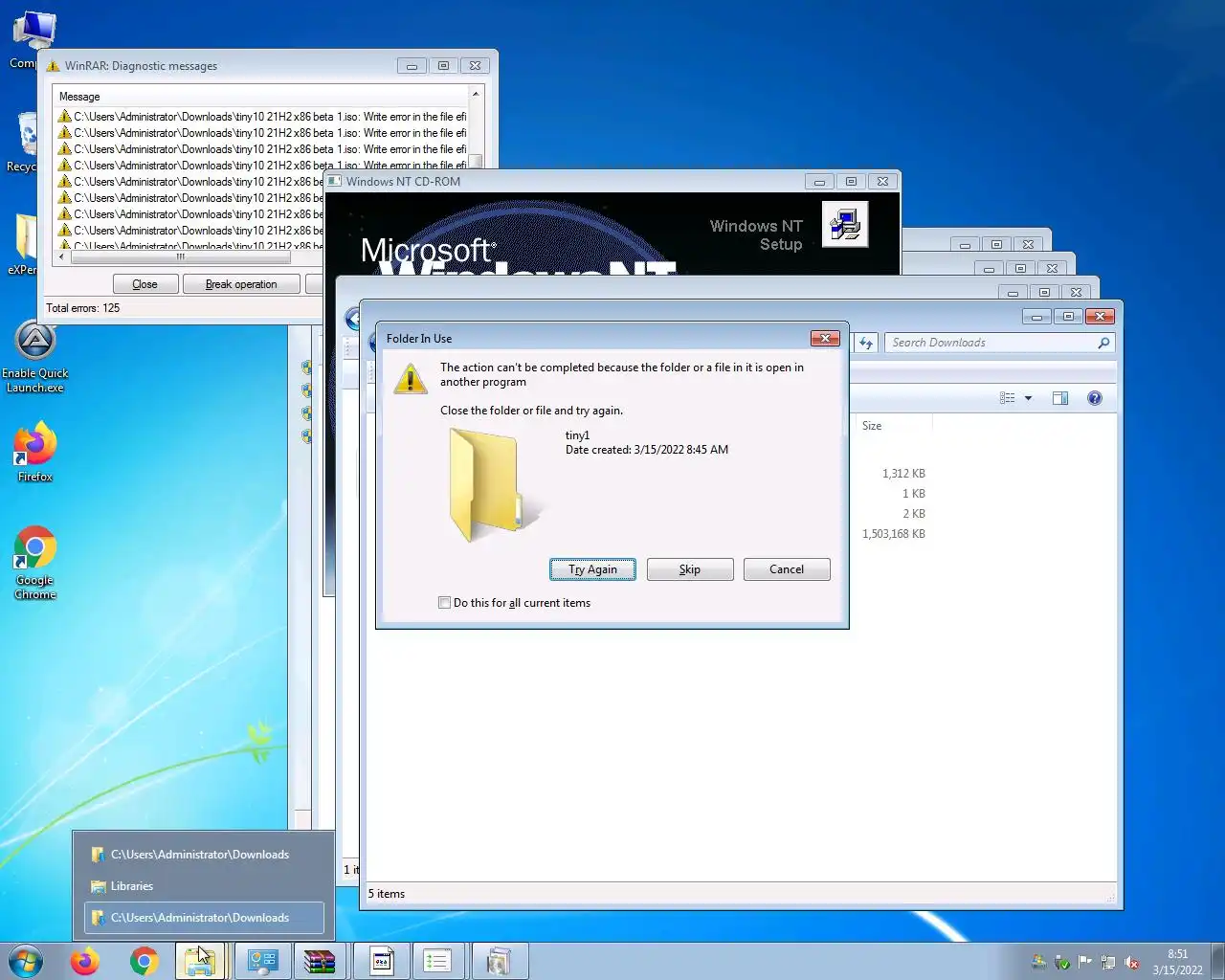Image resolution: width=1225 pixels, height=980 pixels.
Task: Maximize the WinRAR Diagnostic messages window
Action: click(443, 66)
